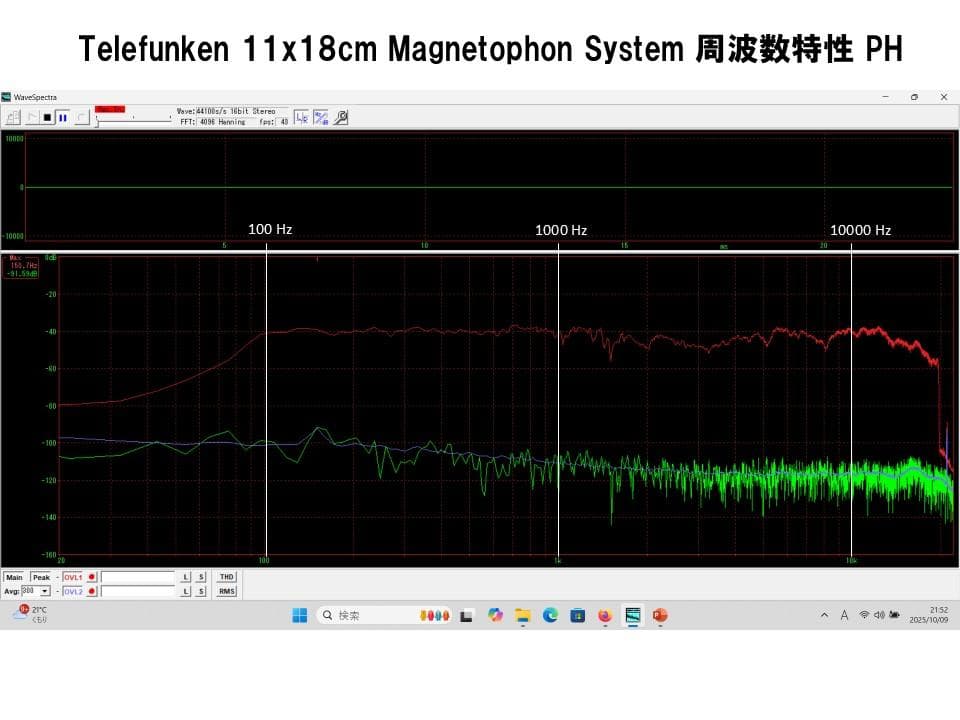Click the S save button in OVL1 row

tap(201, 577)
